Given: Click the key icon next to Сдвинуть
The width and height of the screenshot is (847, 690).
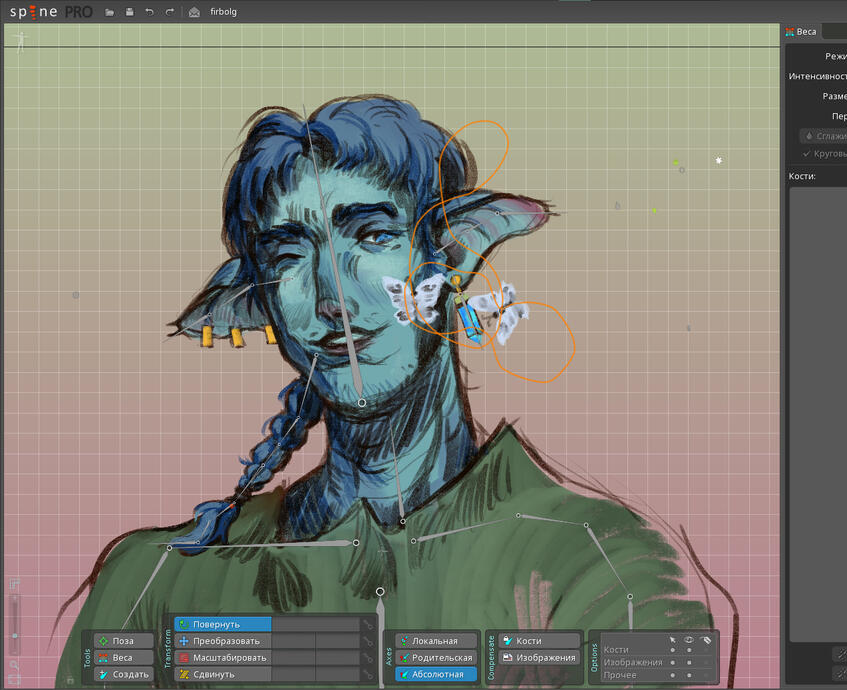Looking at the screenshot, I should click(x=368, y=675).
